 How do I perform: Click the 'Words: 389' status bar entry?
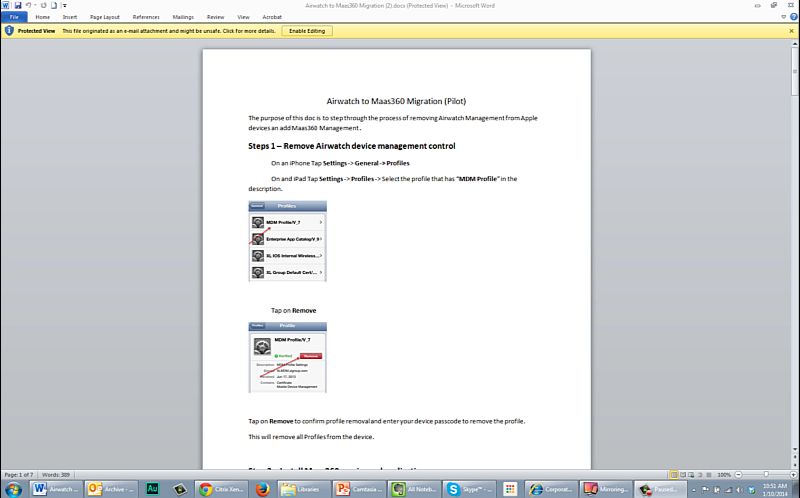56,475
